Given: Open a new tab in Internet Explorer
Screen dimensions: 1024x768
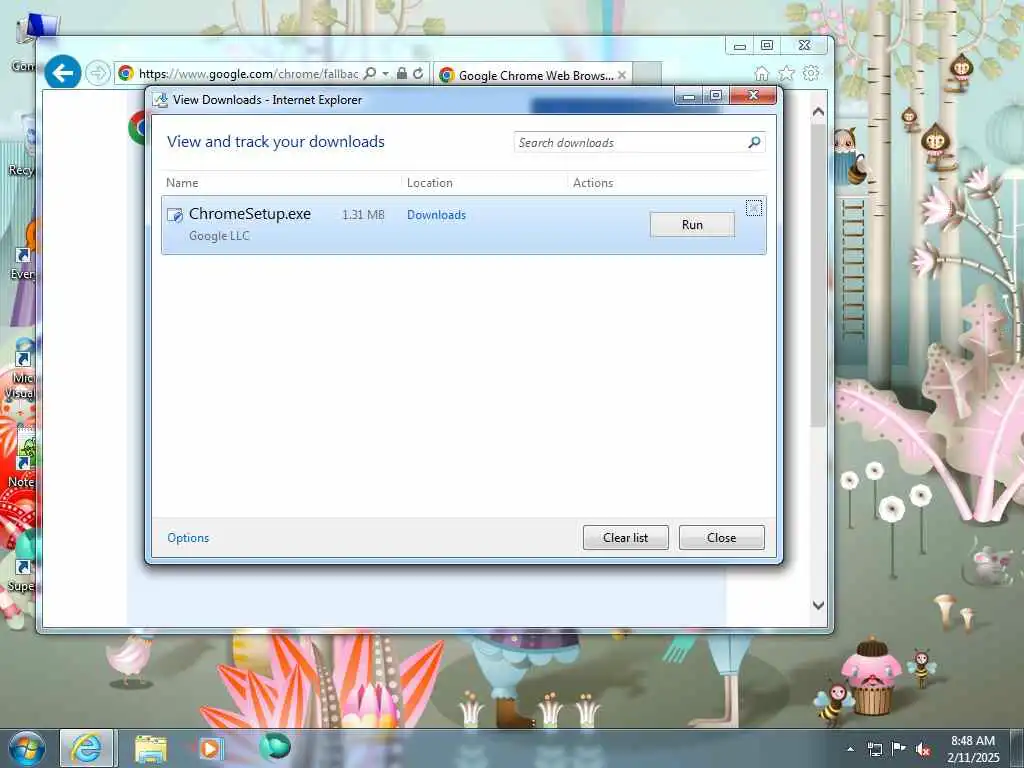Looking at the screenshot, I should 647,74.
